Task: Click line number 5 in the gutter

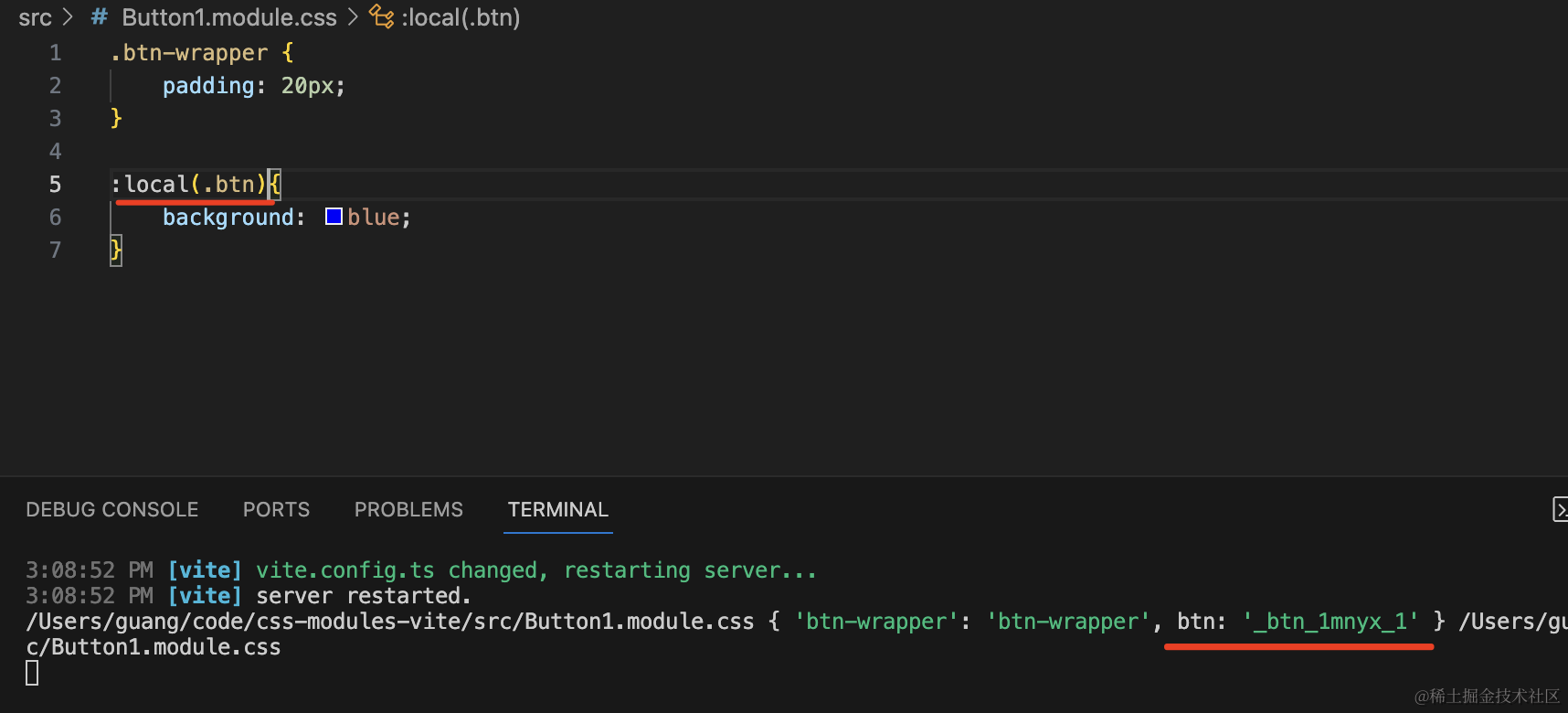Action: tap(56, 185)
